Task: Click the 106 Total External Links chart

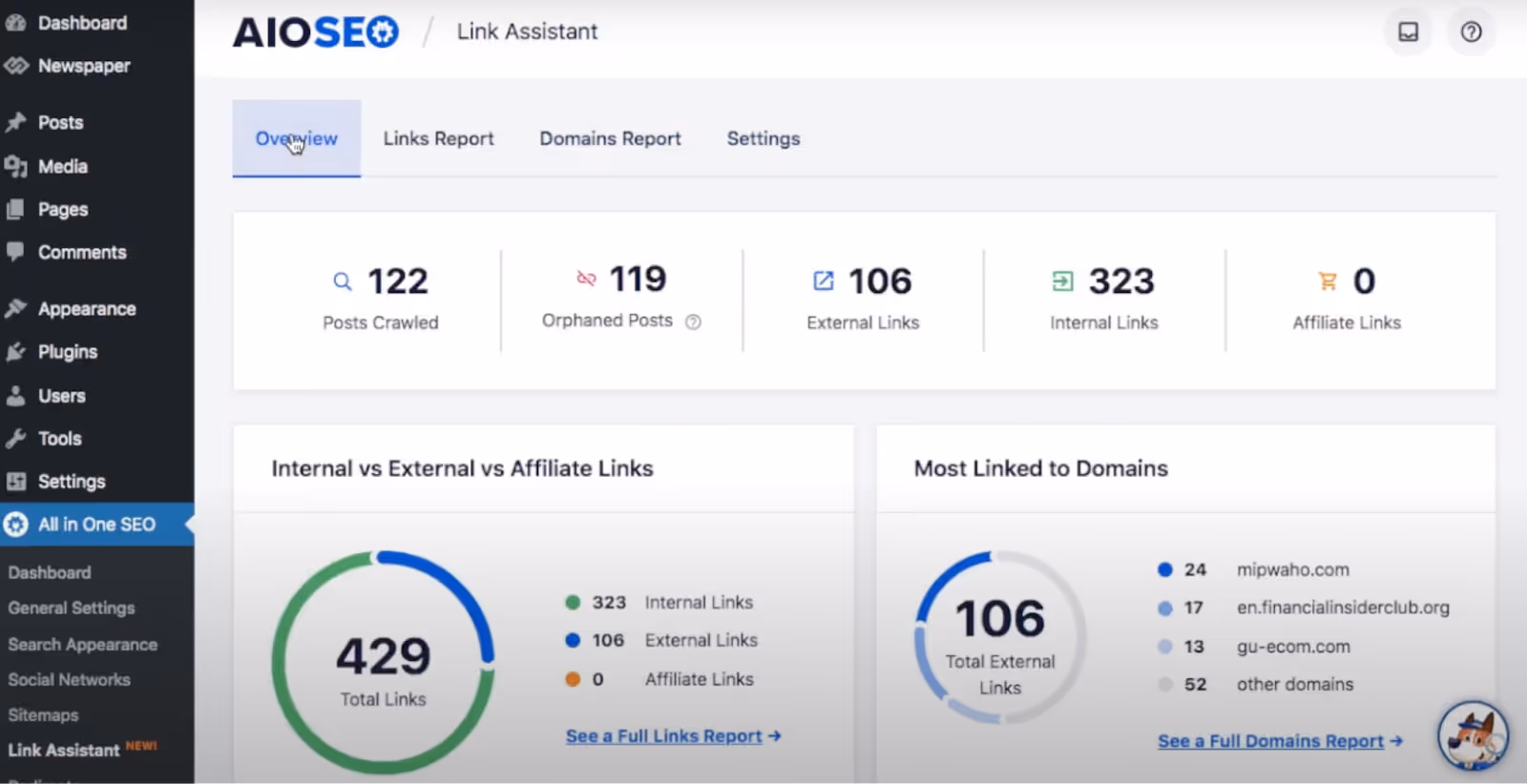Action: click(1000, 637)
